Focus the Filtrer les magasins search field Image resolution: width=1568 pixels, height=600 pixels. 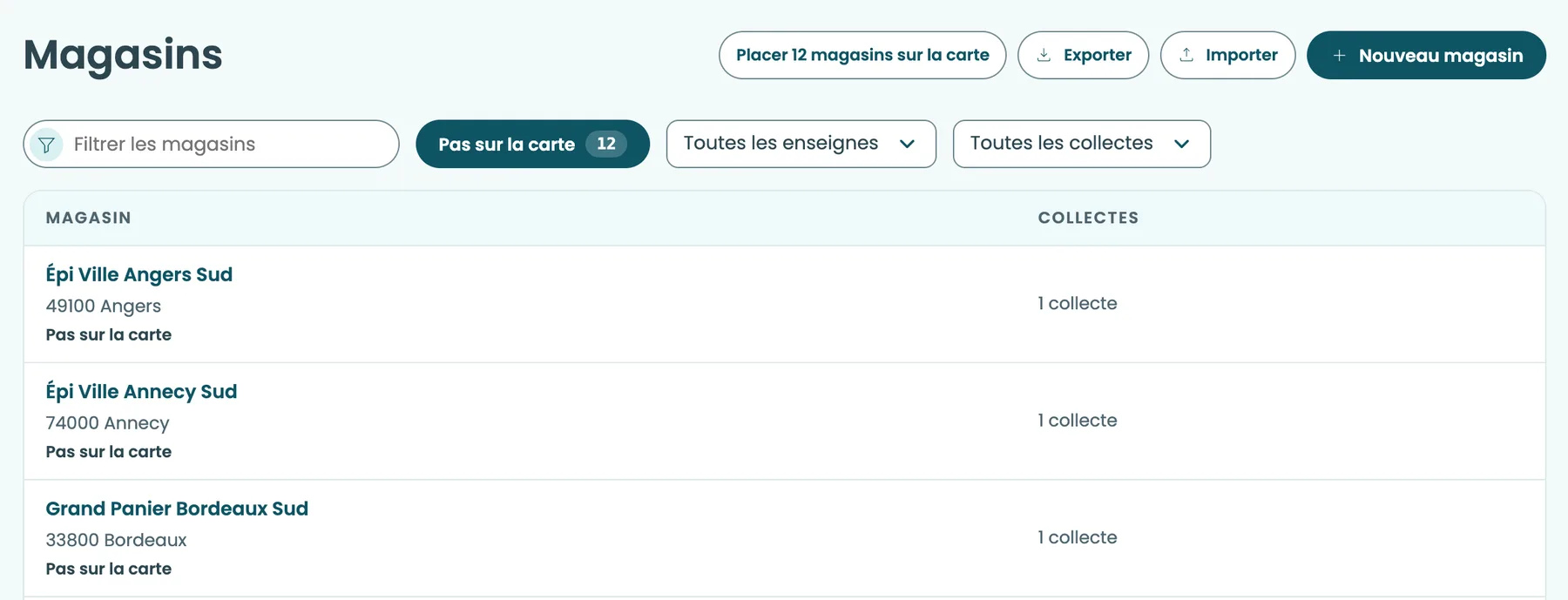pyautogui.click(x=211, y=144)
